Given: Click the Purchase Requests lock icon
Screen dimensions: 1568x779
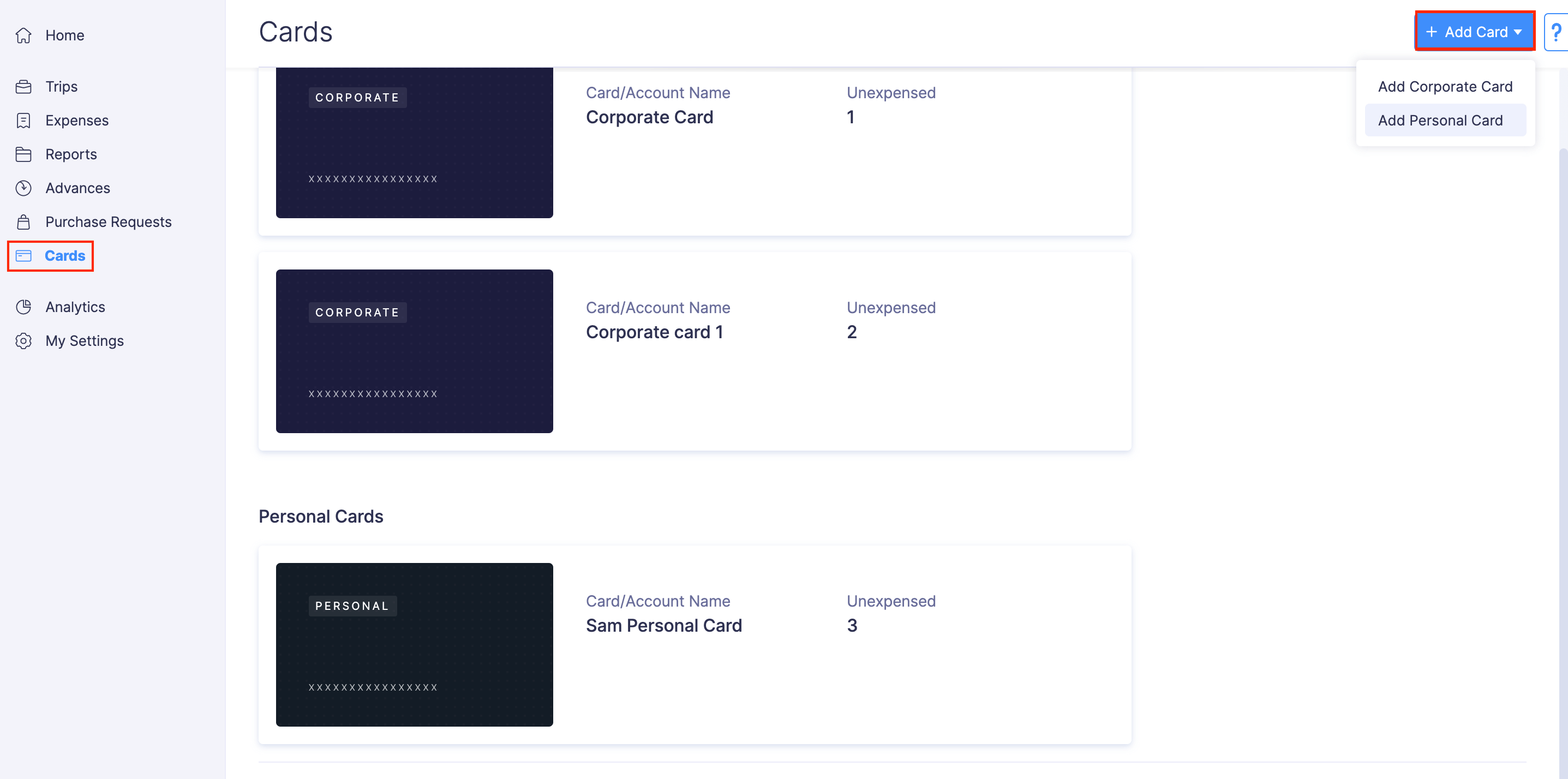Looking at the screenshot, I should [x=23, y=221].
